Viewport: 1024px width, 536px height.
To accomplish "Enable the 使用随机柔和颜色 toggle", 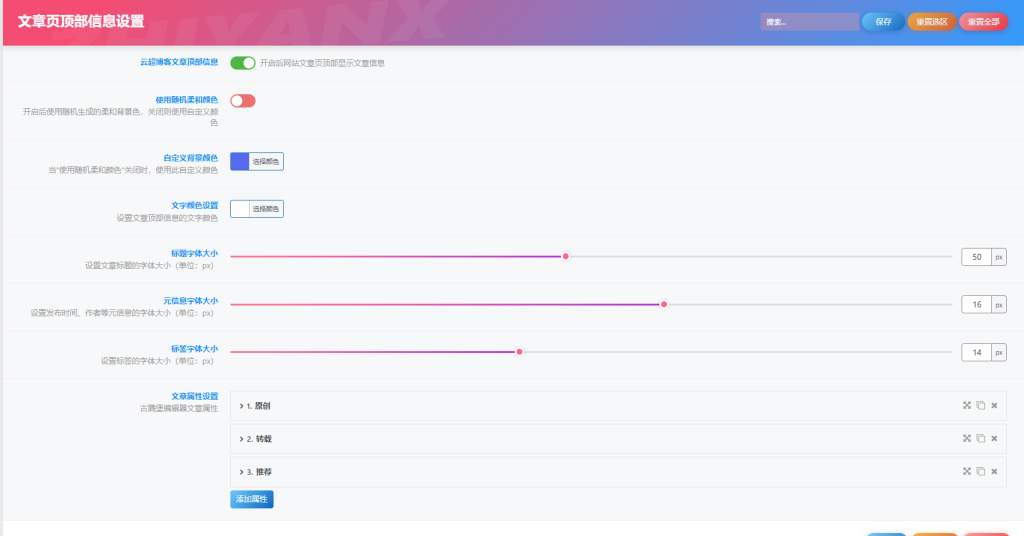I will click(243, 100).
